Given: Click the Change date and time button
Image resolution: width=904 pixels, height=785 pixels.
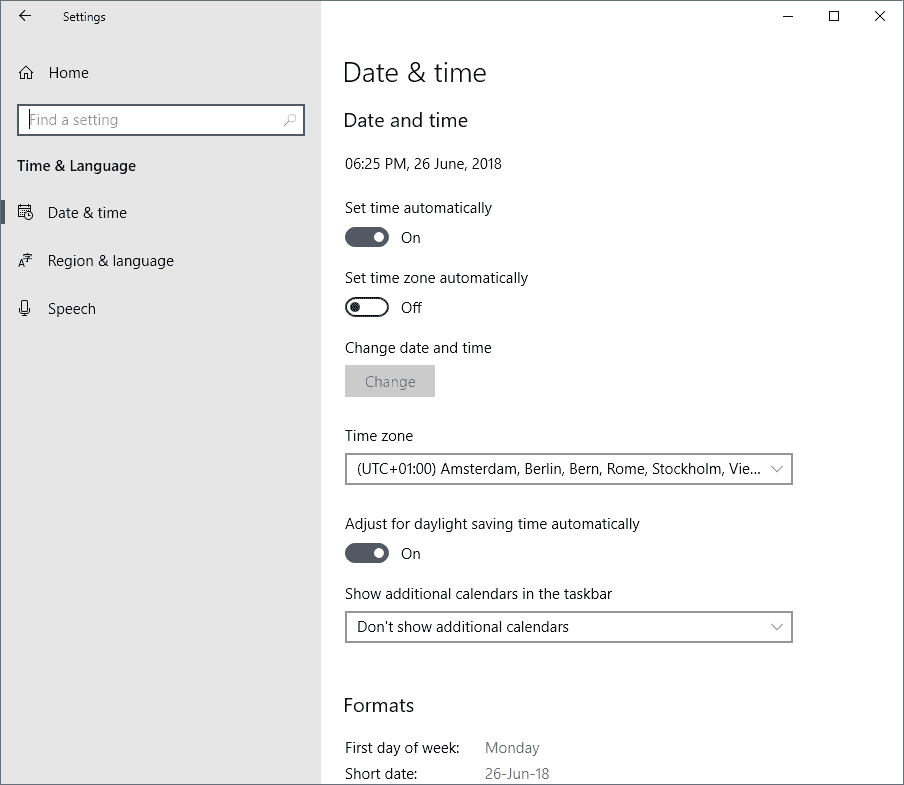Looking at the screenshot, I should coord(390,381).
